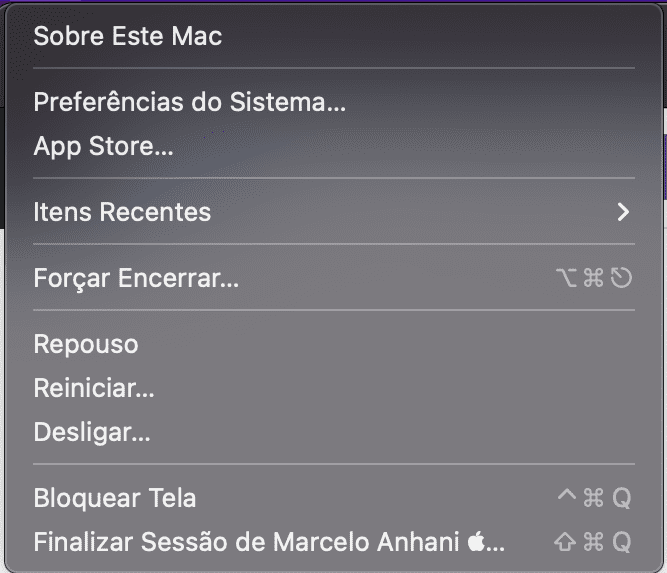Select the Reiniciar option
This screenshot has height=573, width=667.
(94, 388)
